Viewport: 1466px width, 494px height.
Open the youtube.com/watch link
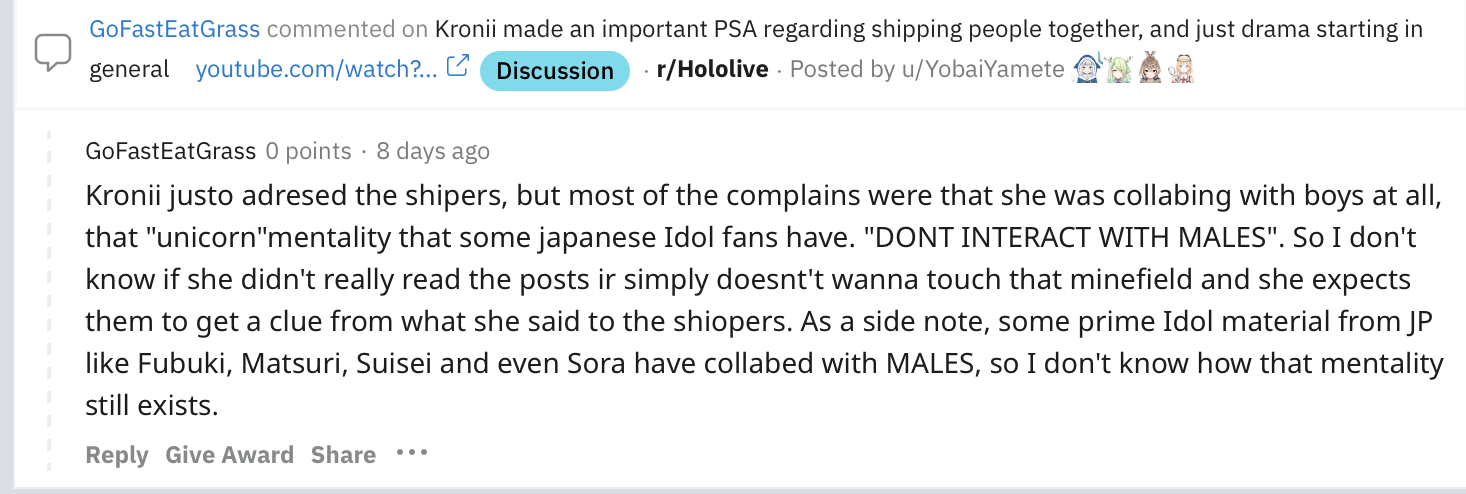pyautogui.click(x=316, y=70)
